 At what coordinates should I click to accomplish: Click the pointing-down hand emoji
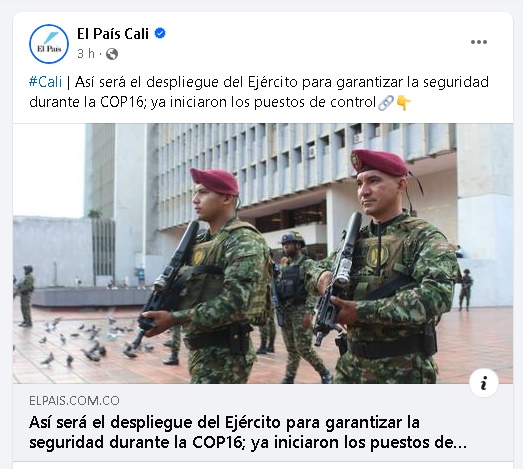403,102
